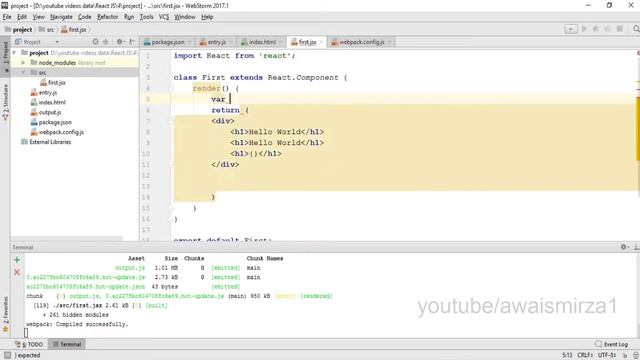Collapse the src folder

[23, 73]
